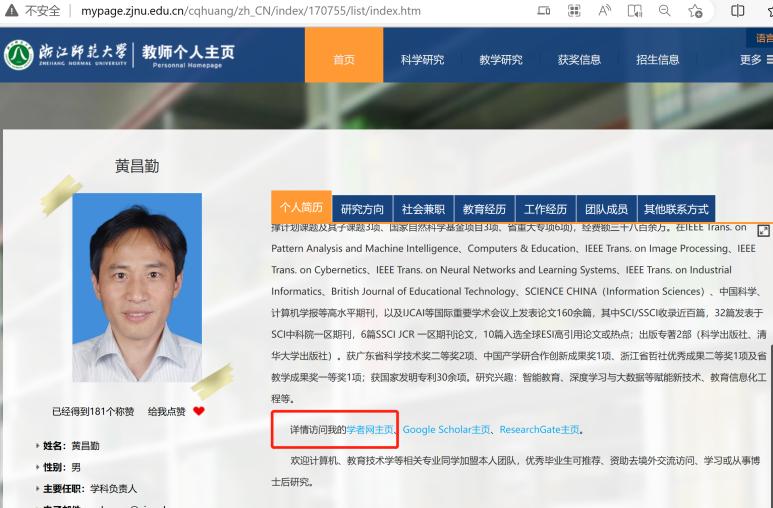Click the name heading 黄昌勤
Viewport: 773px width, 508px height.
pyautogui.click(x=137, y=166)
